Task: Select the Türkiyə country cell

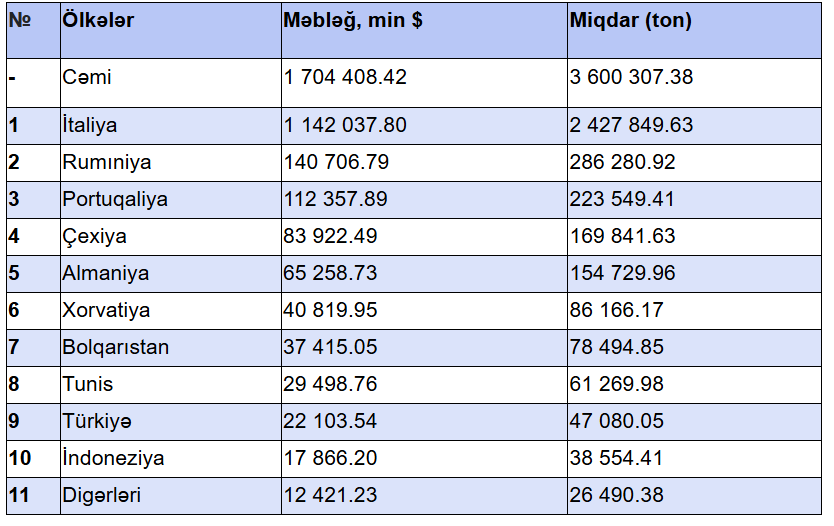Action: coord(96,421)
